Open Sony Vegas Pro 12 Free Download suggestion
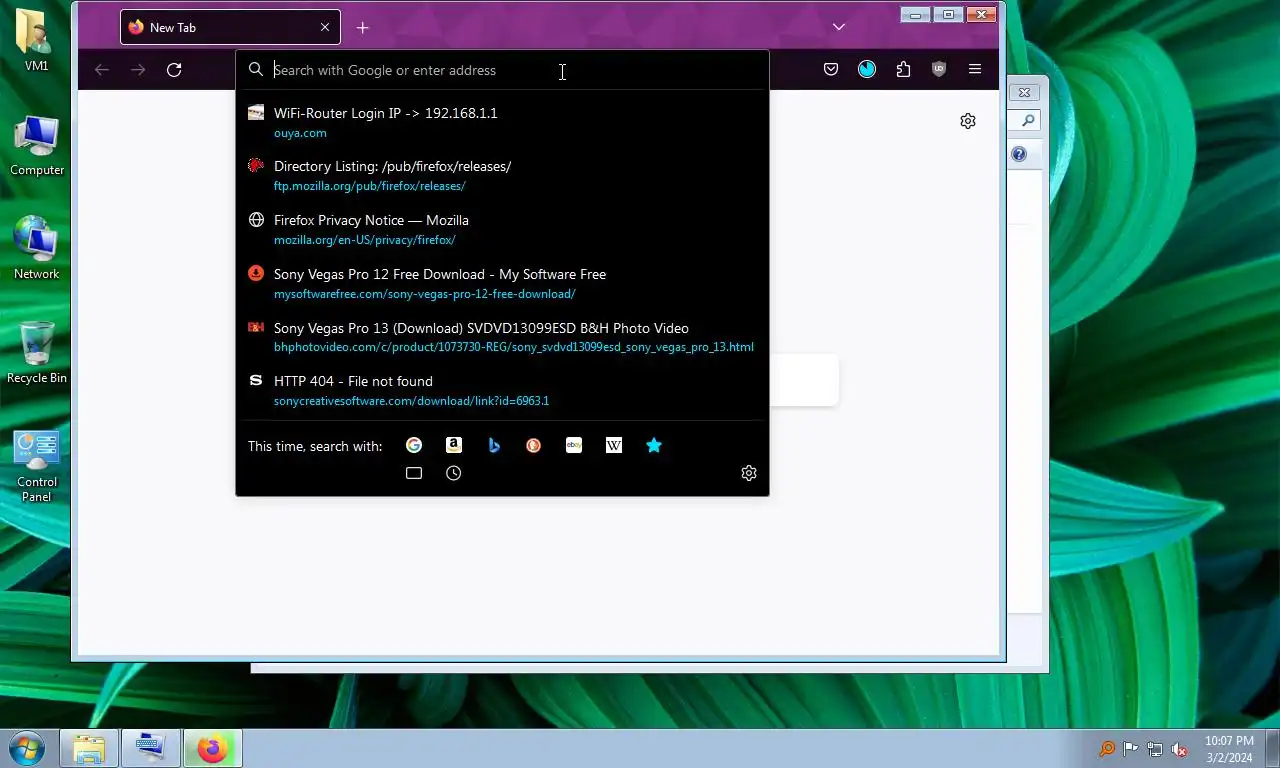Viewport: 1280px width, 768px height. point(502,284)
